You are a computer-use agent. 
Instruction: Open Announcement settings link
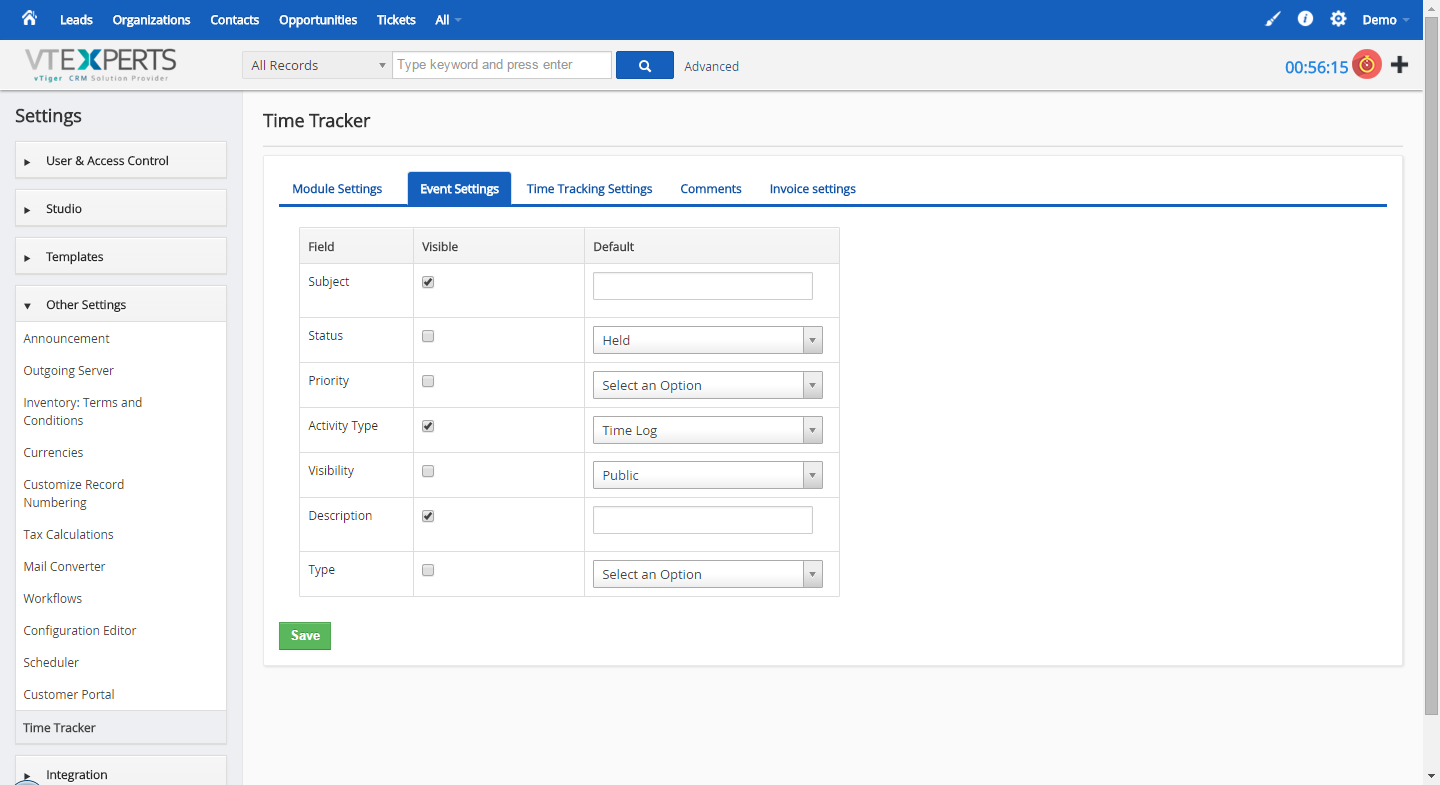click(66, 338)
